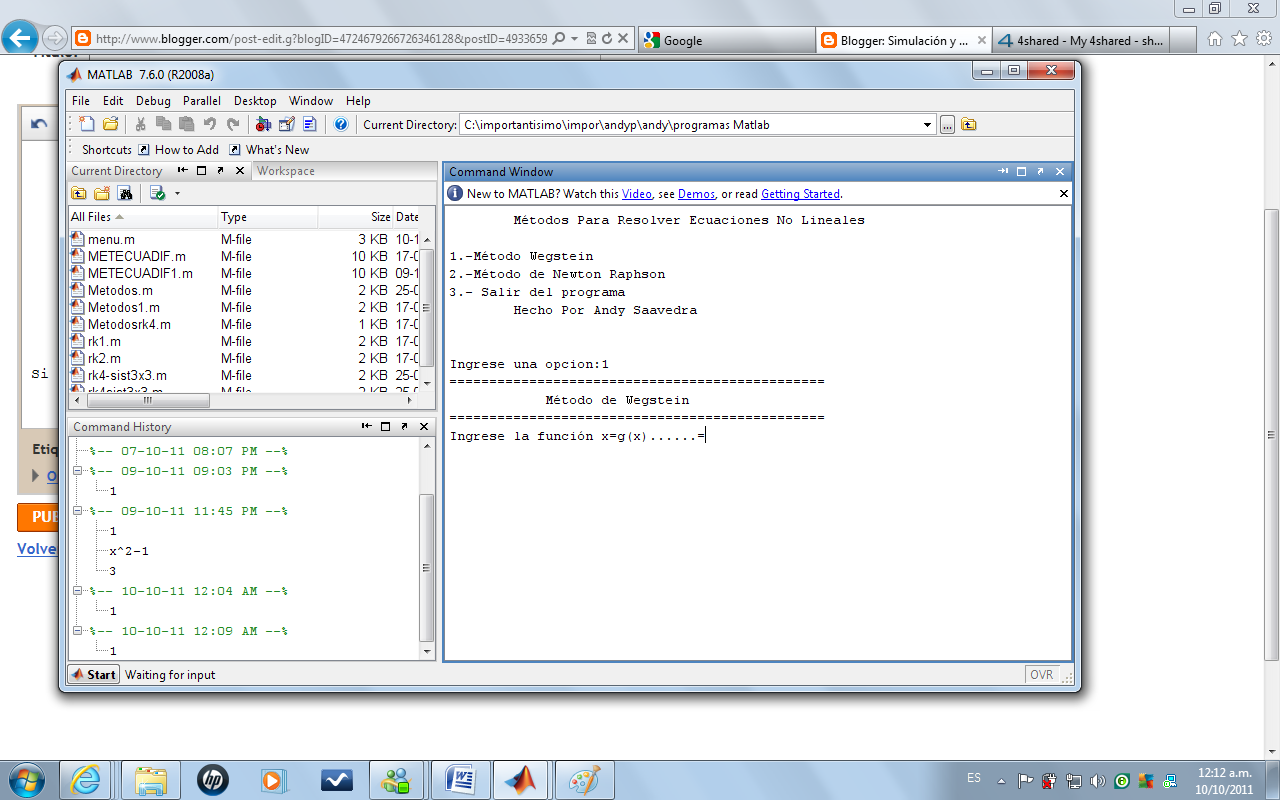Sort files by Size column header
Image resolution: width=1280 pixels, height=800 pixels.
pos(355,217)
